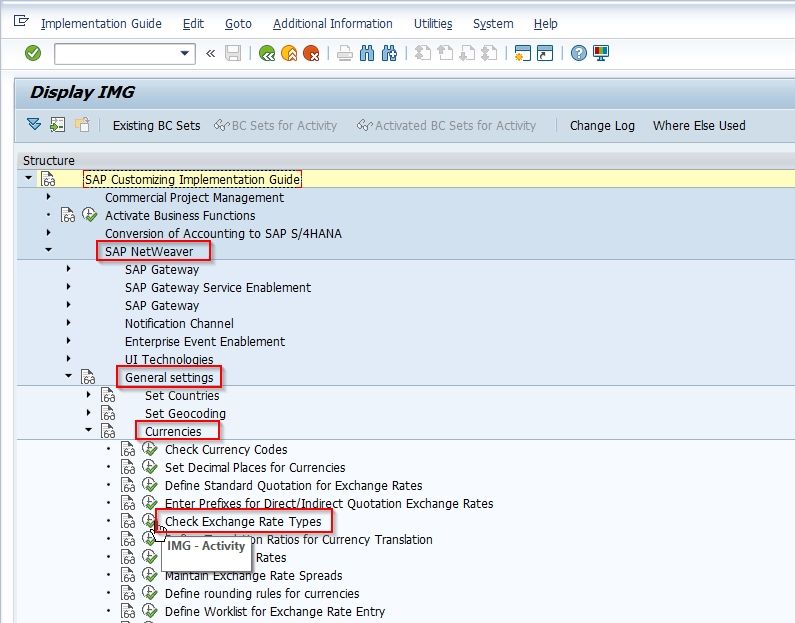Open documentation icon for Currencies node
Viewport: 795px width, 623px height.
click(108, 431)
